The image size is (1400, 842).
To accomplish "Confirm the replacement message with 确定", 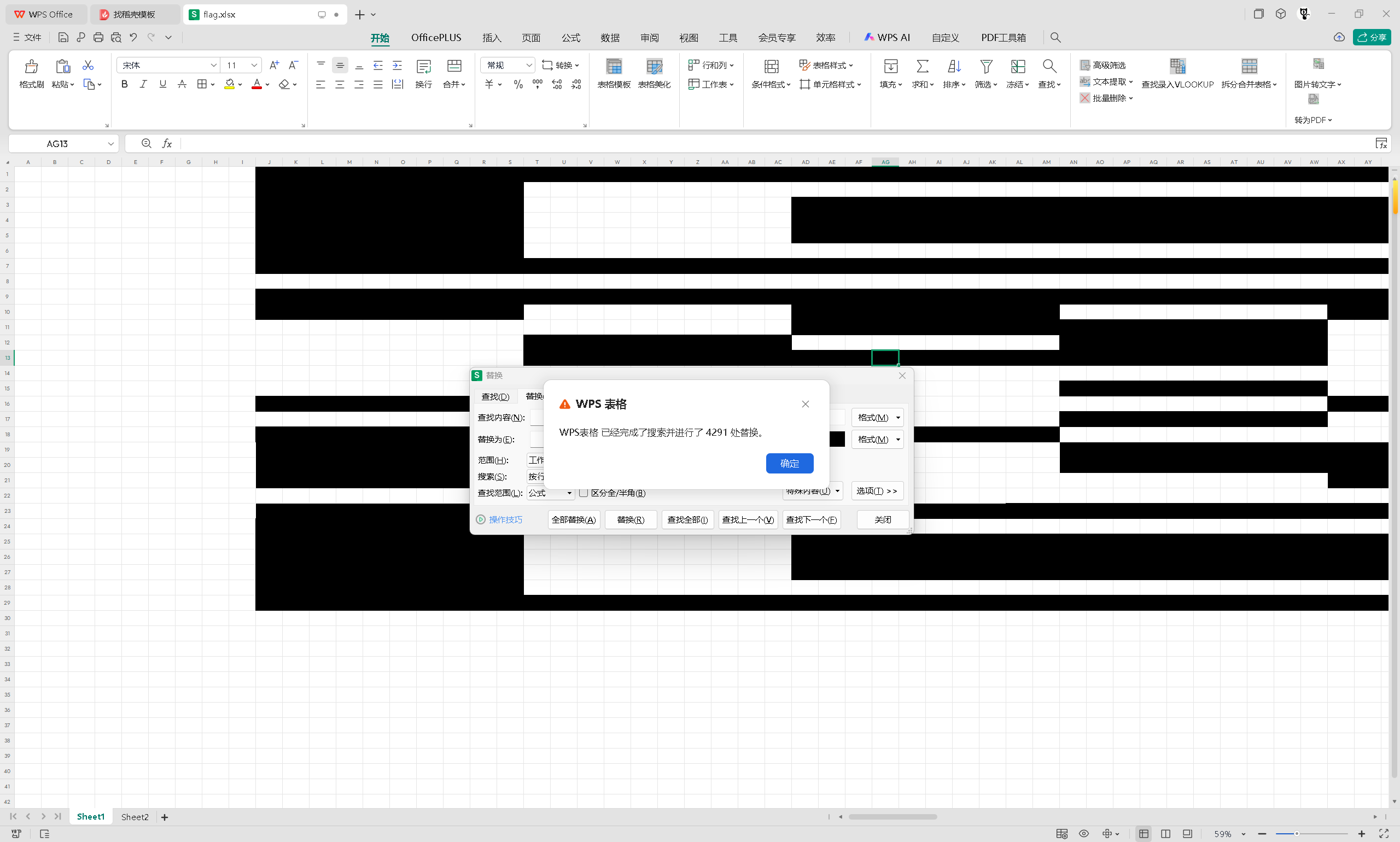I will [789, 463].
